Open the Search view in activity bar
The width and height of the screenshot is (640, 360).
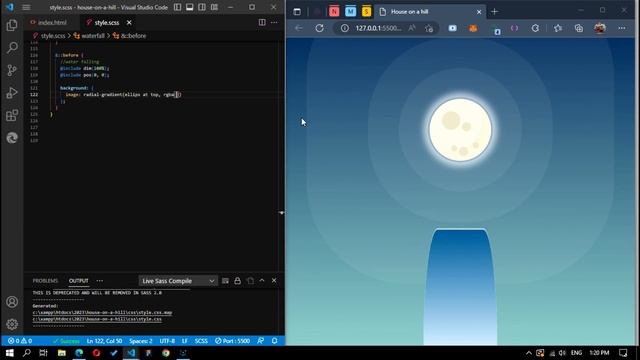[x=12, y=48]
